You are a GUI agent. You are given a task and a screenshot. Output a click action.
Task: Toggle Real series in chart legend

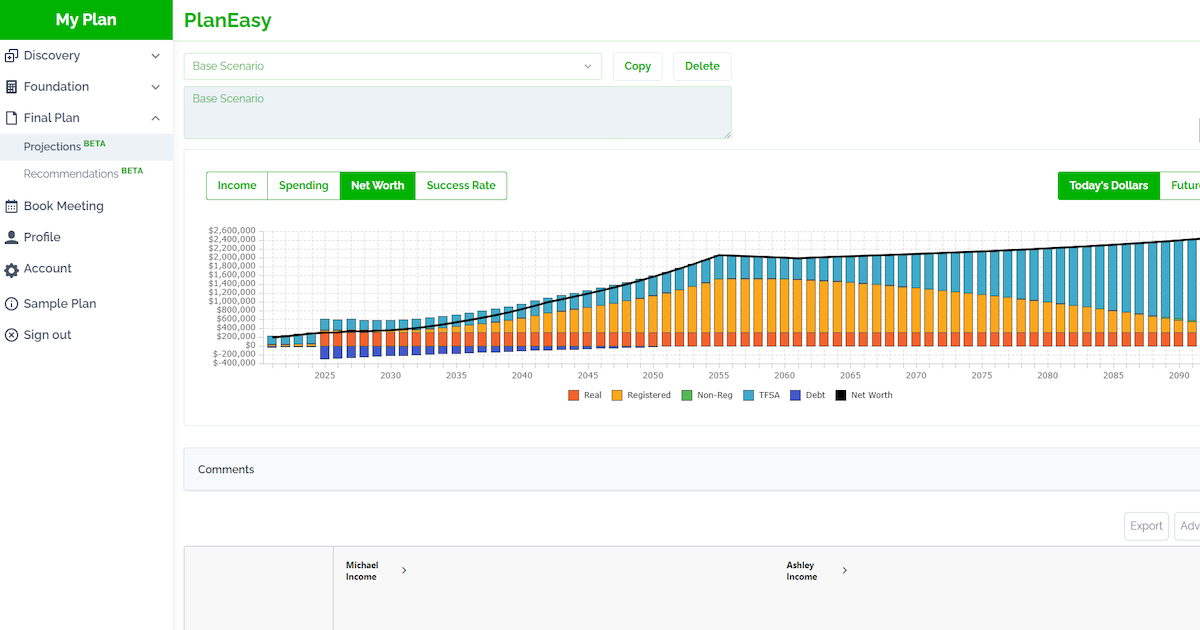585,395
